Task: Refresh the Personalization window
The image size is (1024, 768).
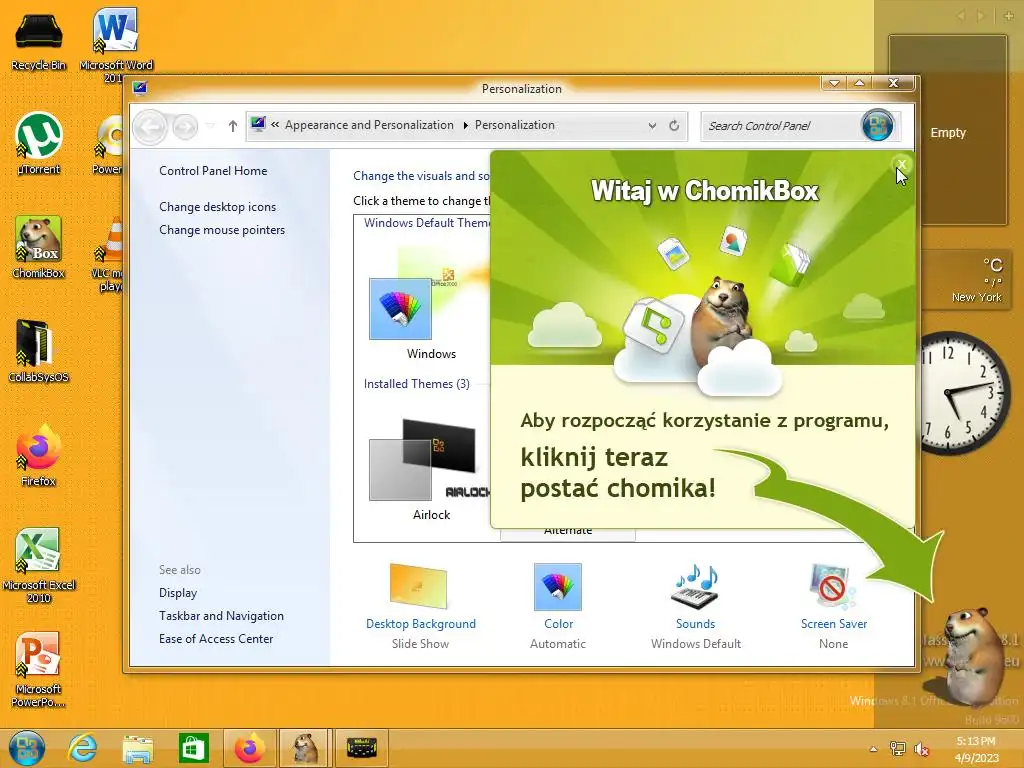Action: 674,125
